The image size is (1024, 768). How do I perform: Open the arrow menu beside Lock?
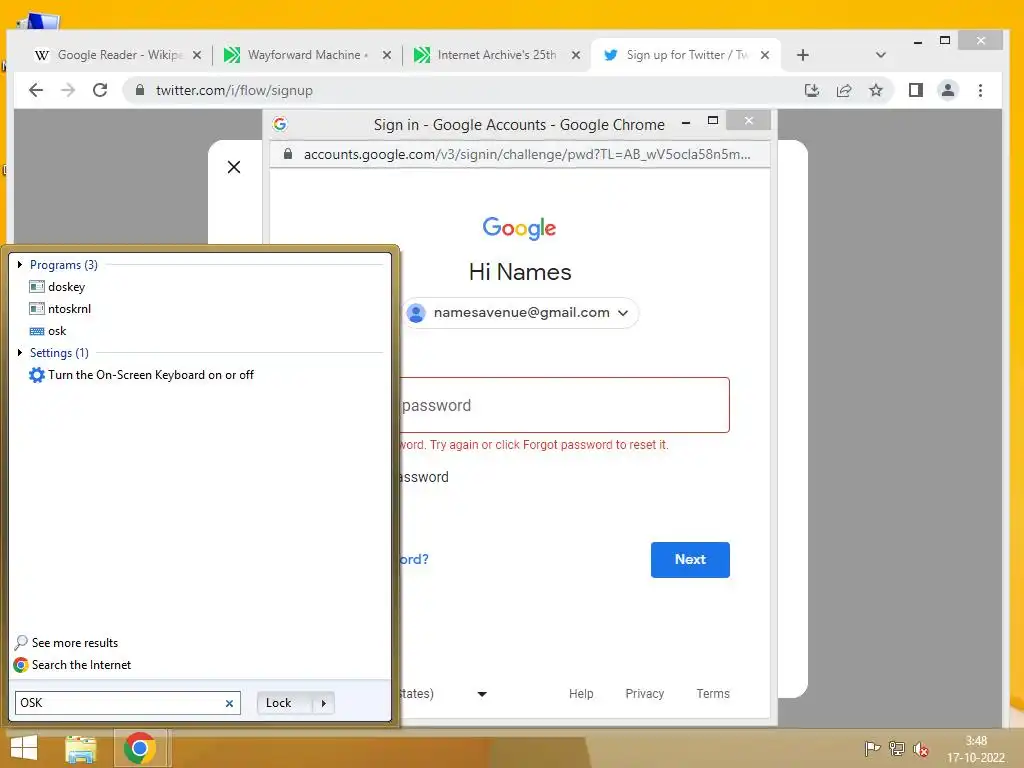pos(324,703)
